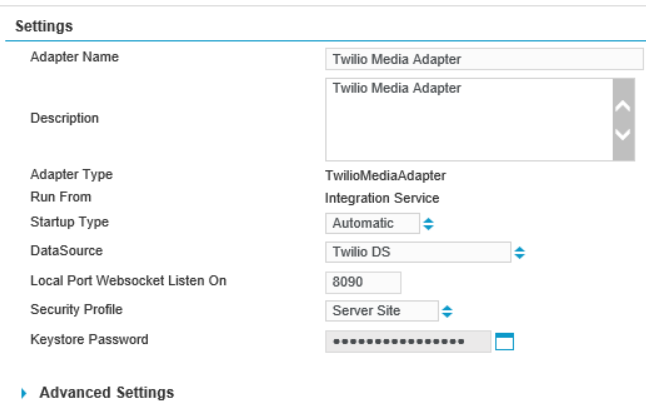Click the DataSource selector arrows icon
The width and height of the screenshot is (646, 404).
click(x=520, y=252)
